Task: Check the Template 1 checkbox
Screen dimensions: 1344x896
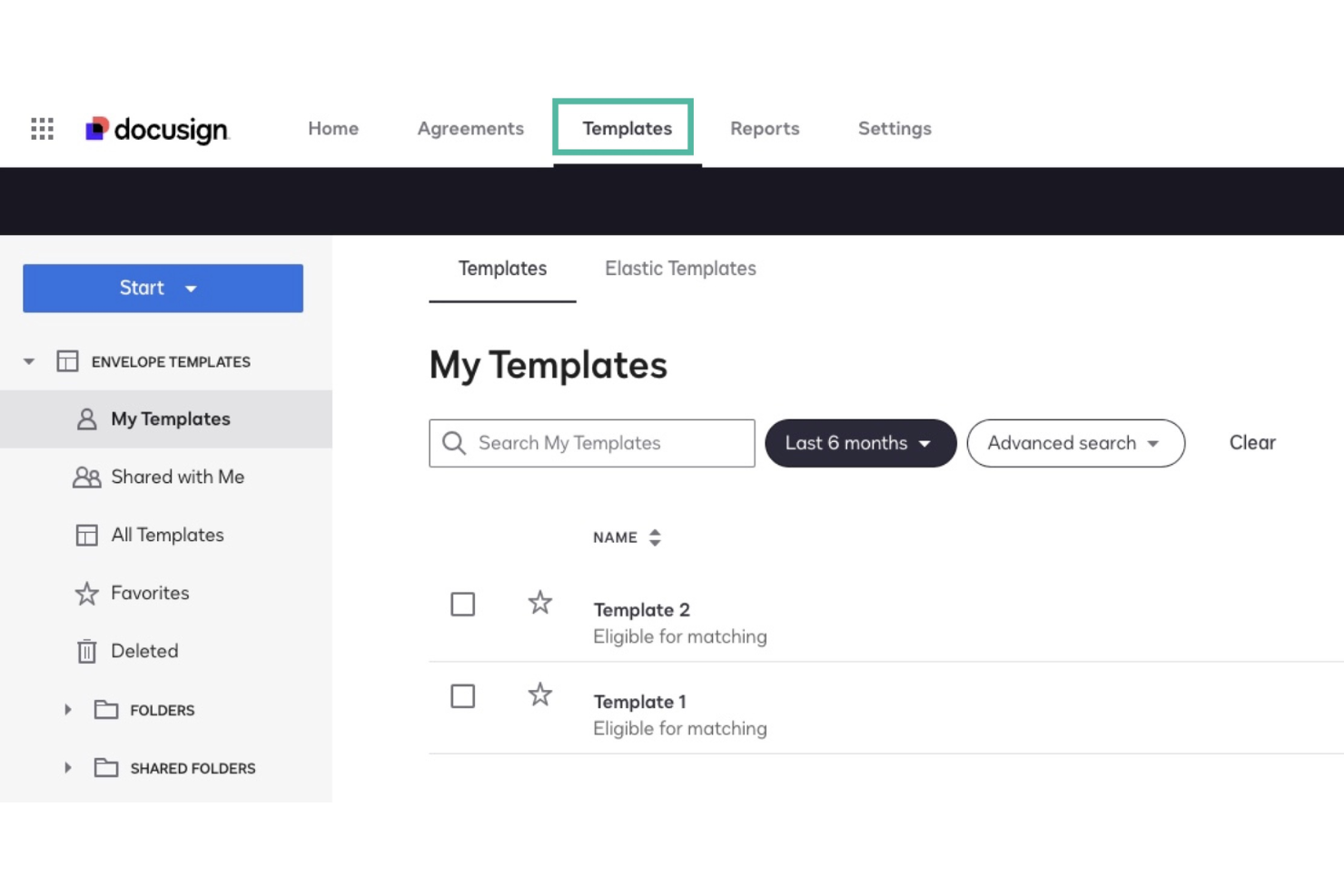Action: tap(462, 696)
